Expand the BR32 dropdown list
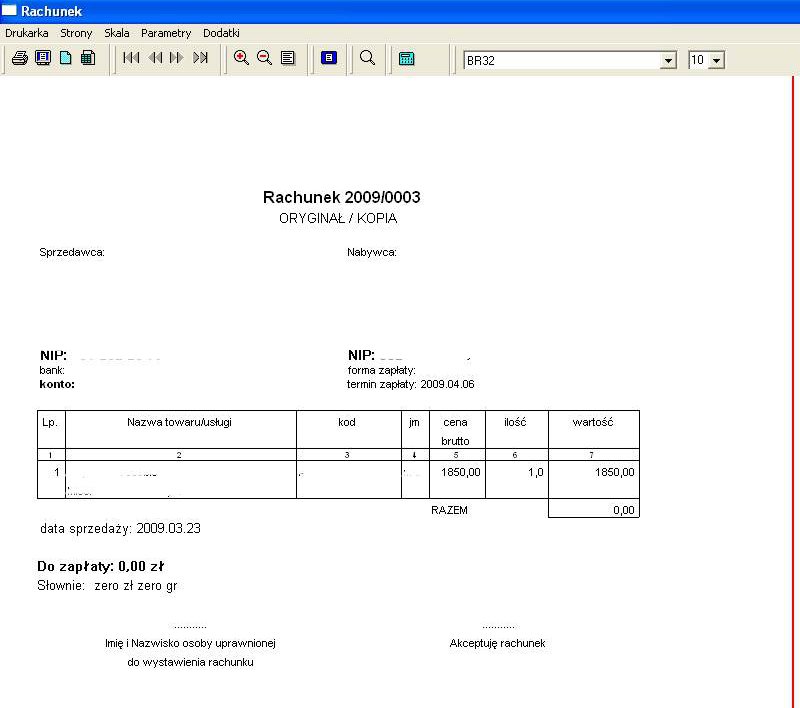The height and width of the screenshot is (708, 800). 668,61
